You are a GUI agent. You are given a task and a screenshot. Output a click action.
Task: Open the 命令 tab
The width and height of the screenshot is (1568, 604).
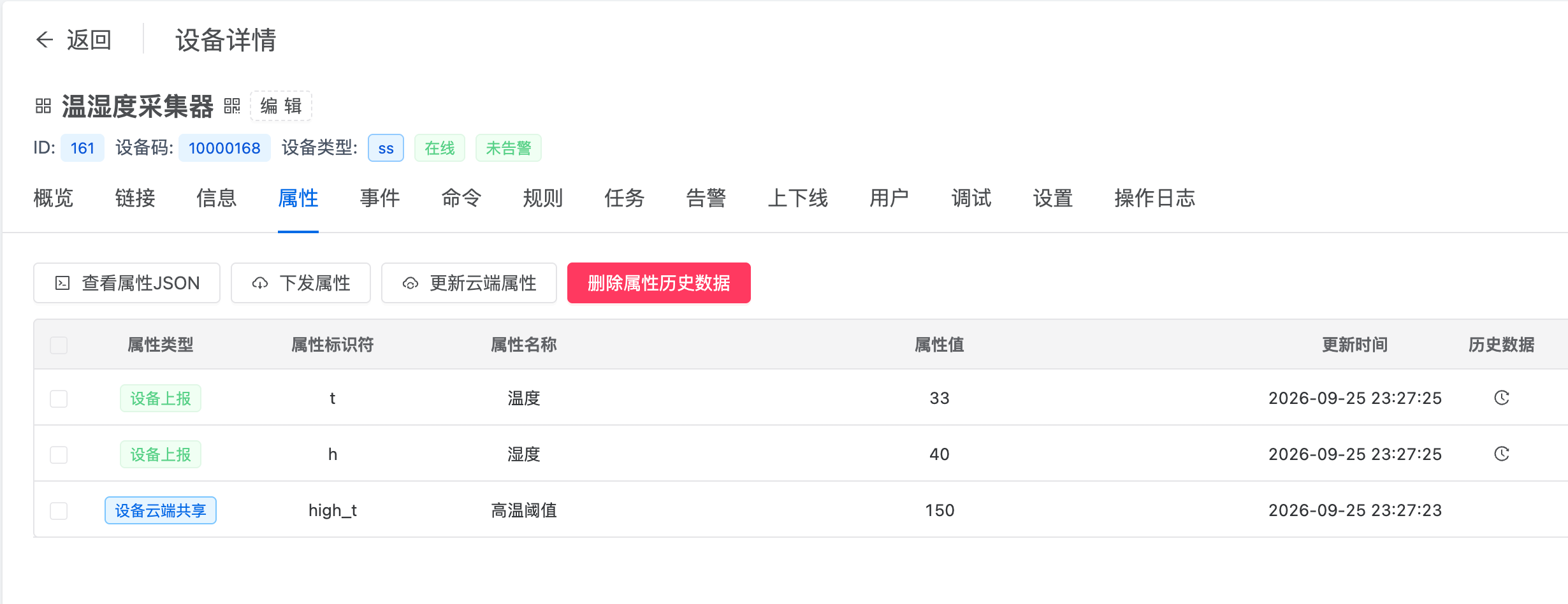[461, 198]
